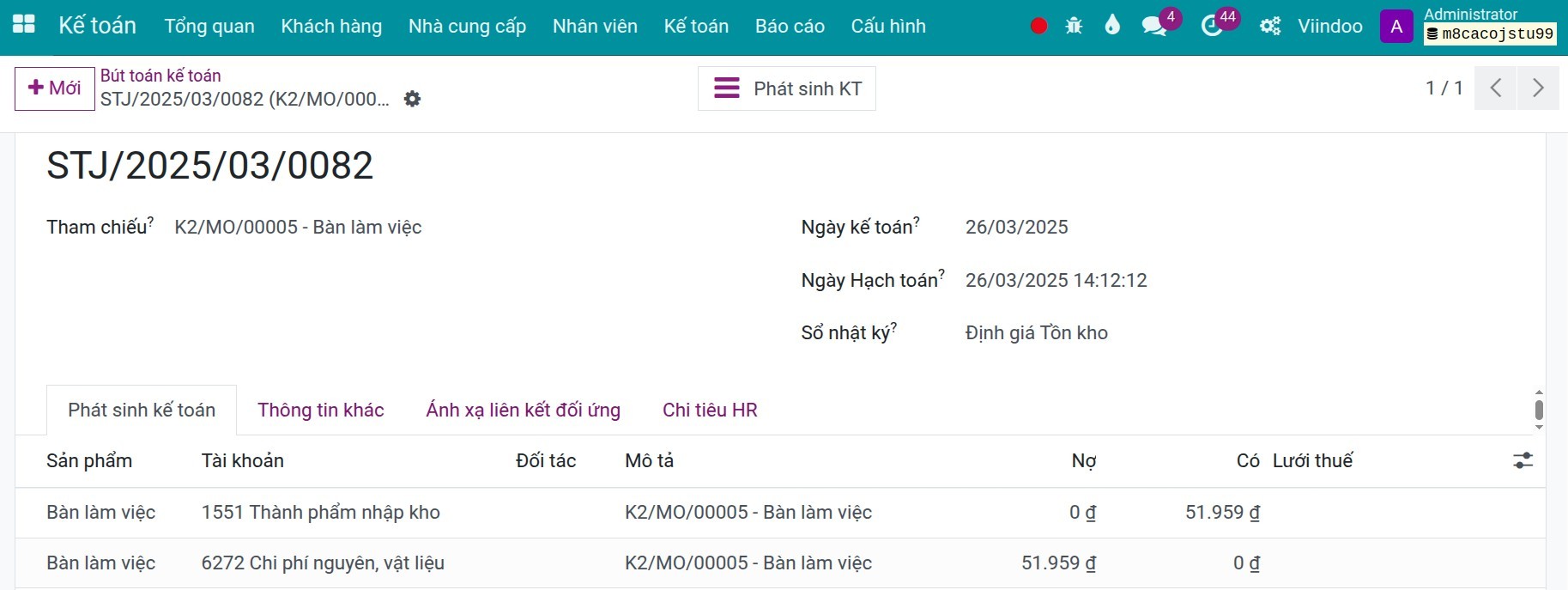Open optional columns adjust icon
Image resolution: width=1568 pixels, height=590 pixels.
[1523, 460]
